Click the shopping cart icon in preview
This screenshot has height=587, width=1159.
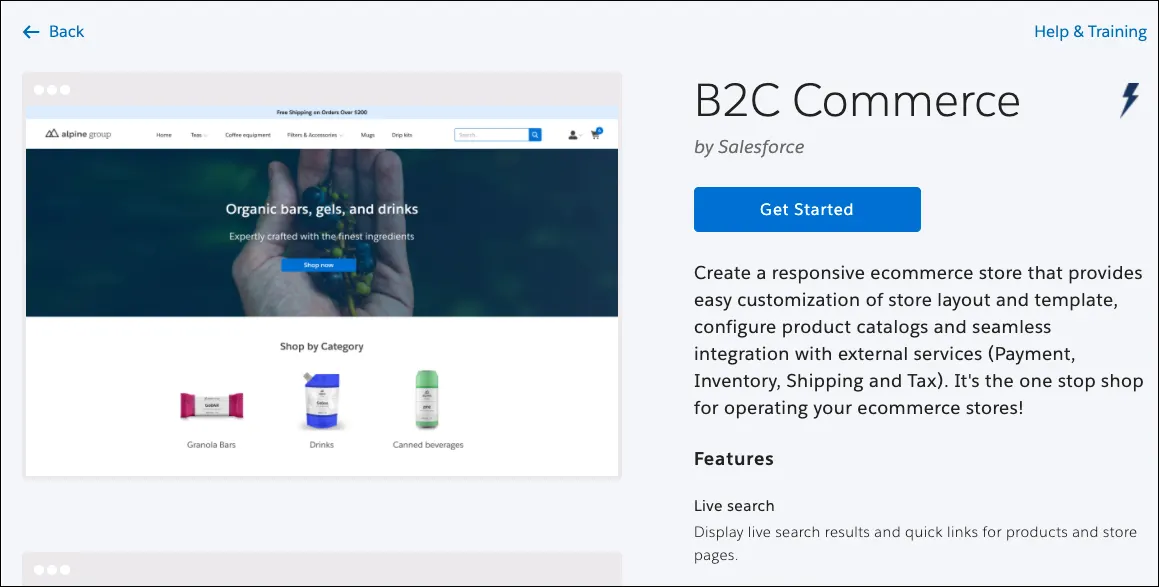596,134
